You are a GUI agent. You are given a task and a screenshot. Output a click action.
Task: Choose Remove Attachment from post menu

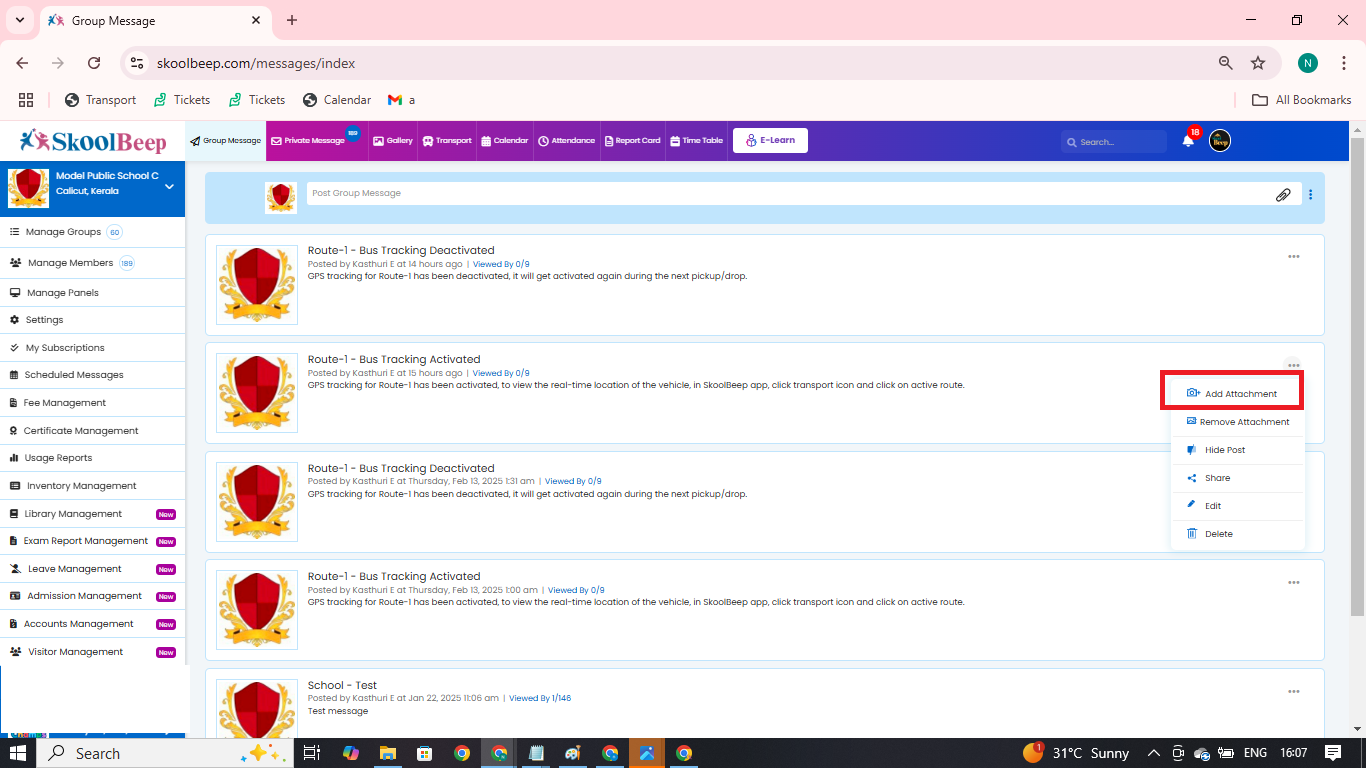pyautogui.click(x=1238, y=422)
